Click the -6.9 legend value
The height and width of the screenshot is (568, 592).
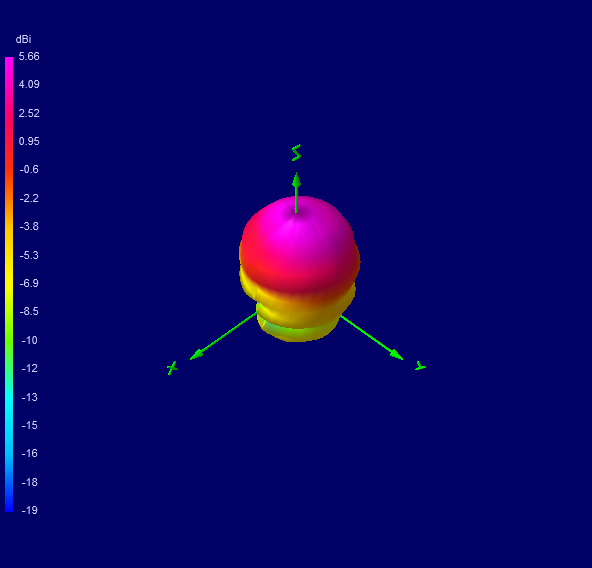pos(29,283)
